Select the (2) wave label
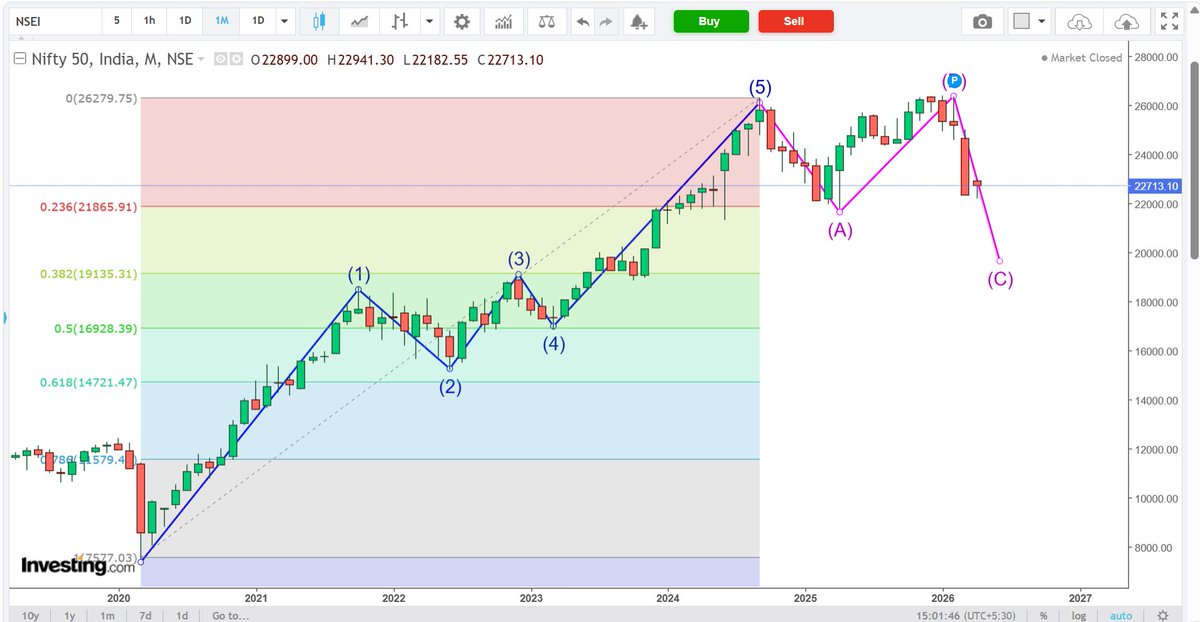1200x622 pixels. pos(451,388)
